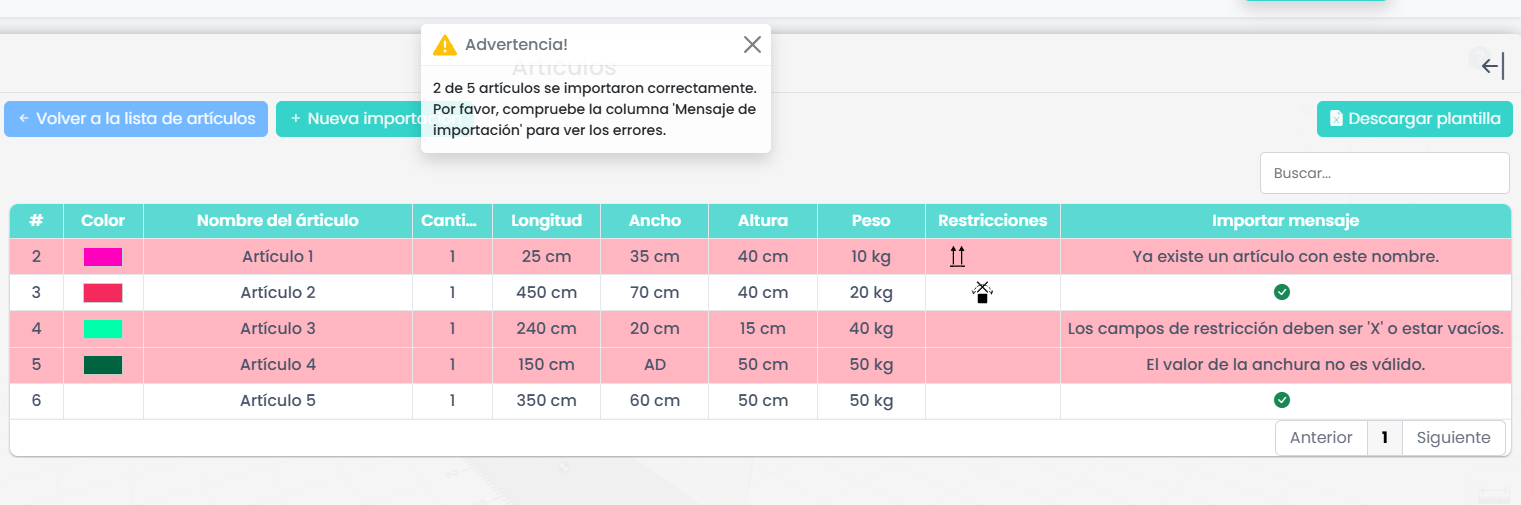Click green success checkmark for Artículo 5
Image resolution: width=1521 pixels, height=505 pixels.
click(1282, 400)
